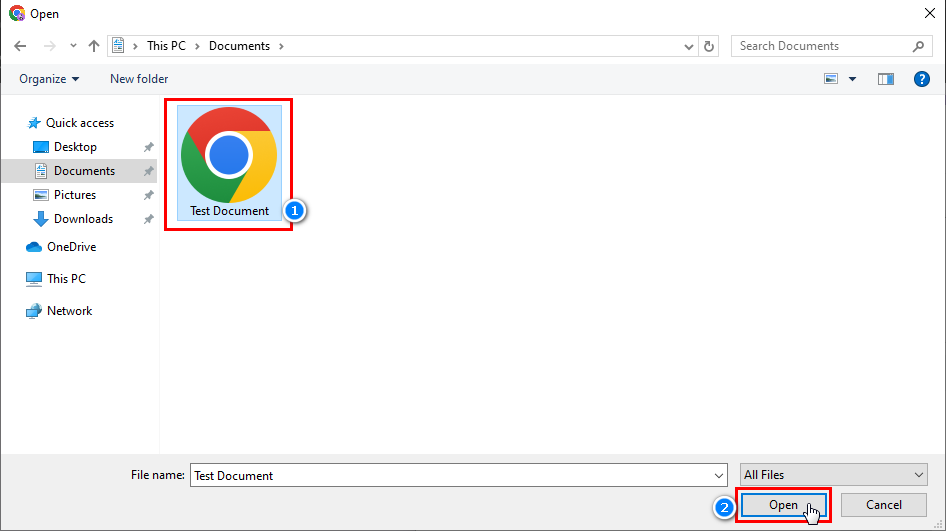Select Network in the navigation pane
Image resolution: width=946 pixels, height=531 pixels.
tap(69, 311)
